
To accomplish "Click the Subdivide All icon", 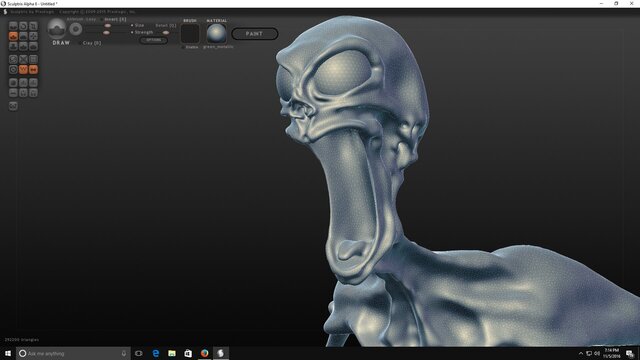I will tap(33, 60).
